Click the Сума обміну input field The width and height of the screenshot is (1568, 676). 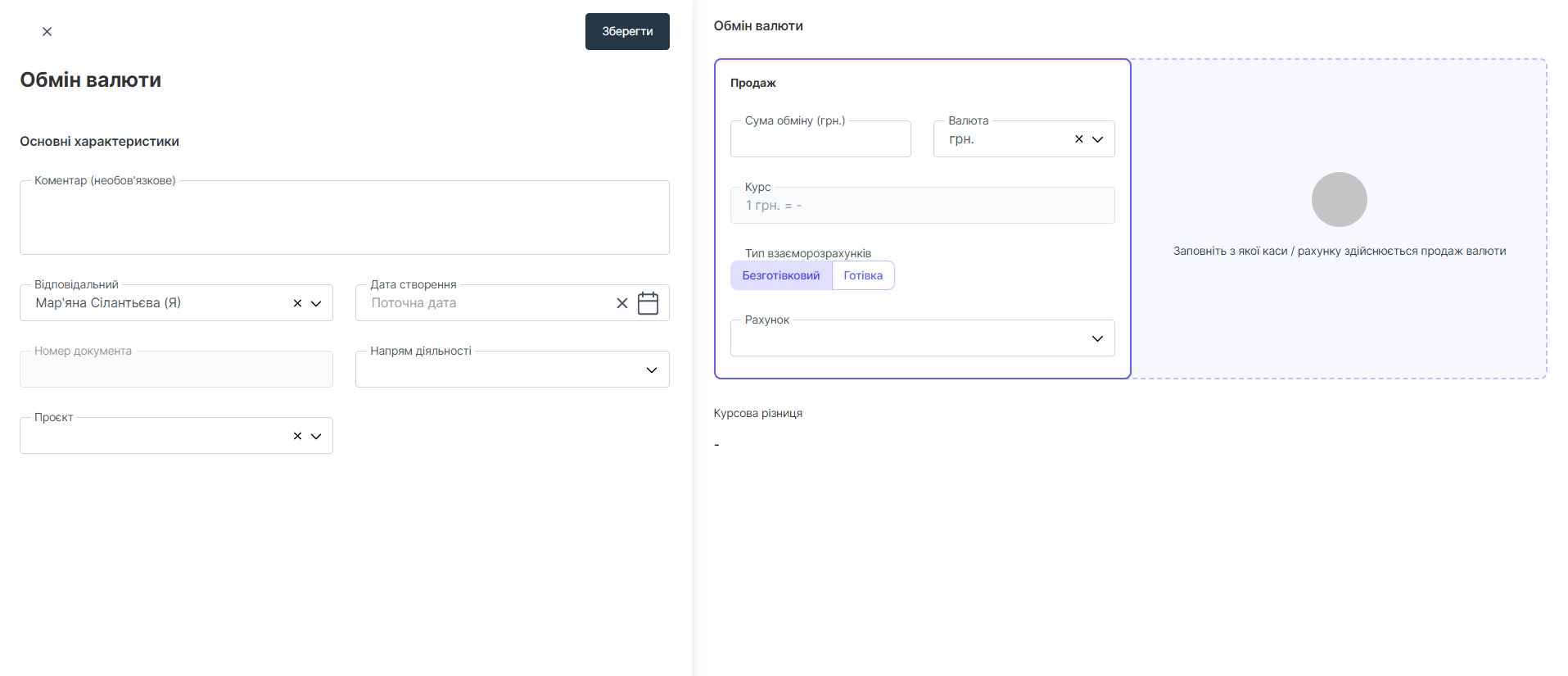[x=820, y=140]
